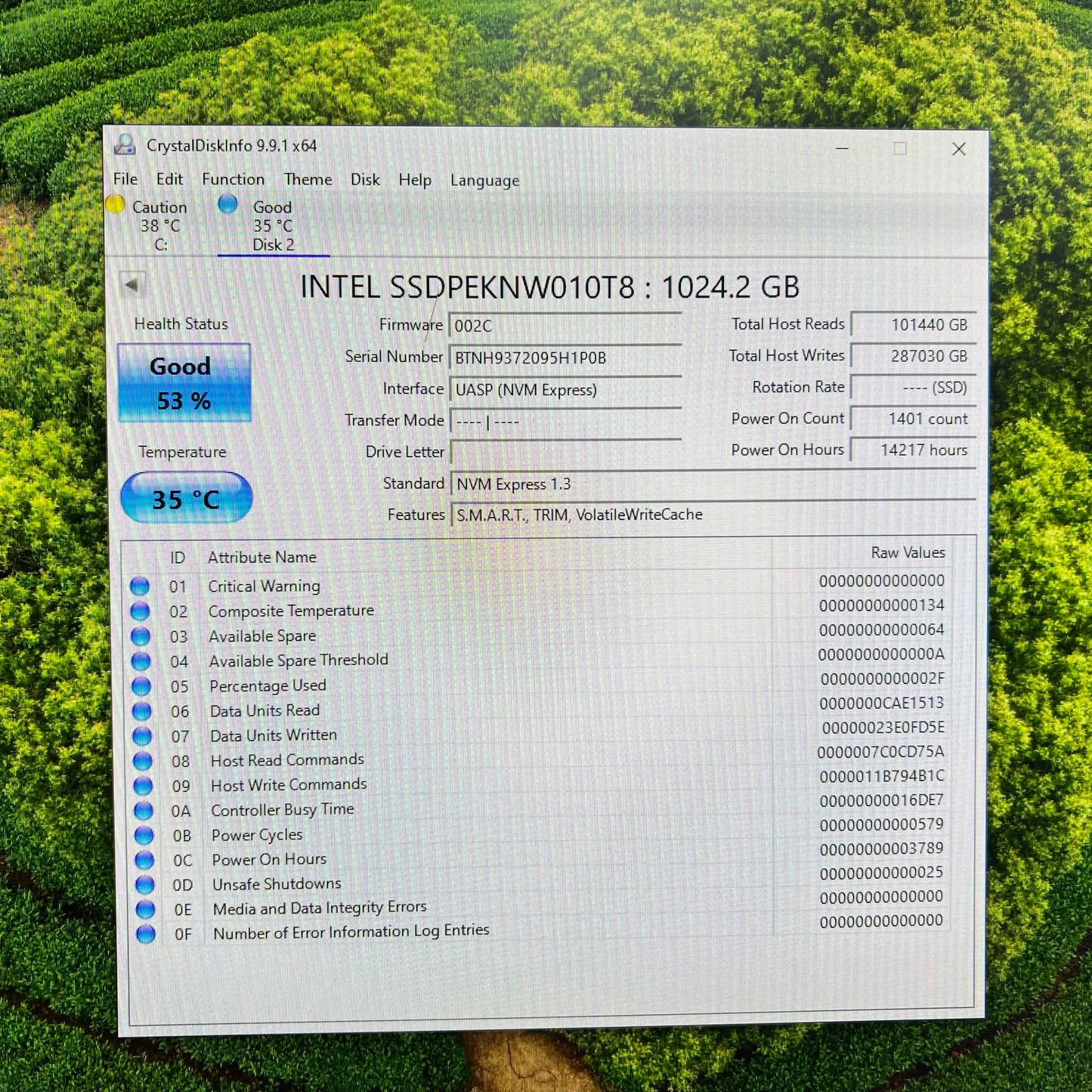
Task: Click the Attribute Name column header
Action: point(261,557)
